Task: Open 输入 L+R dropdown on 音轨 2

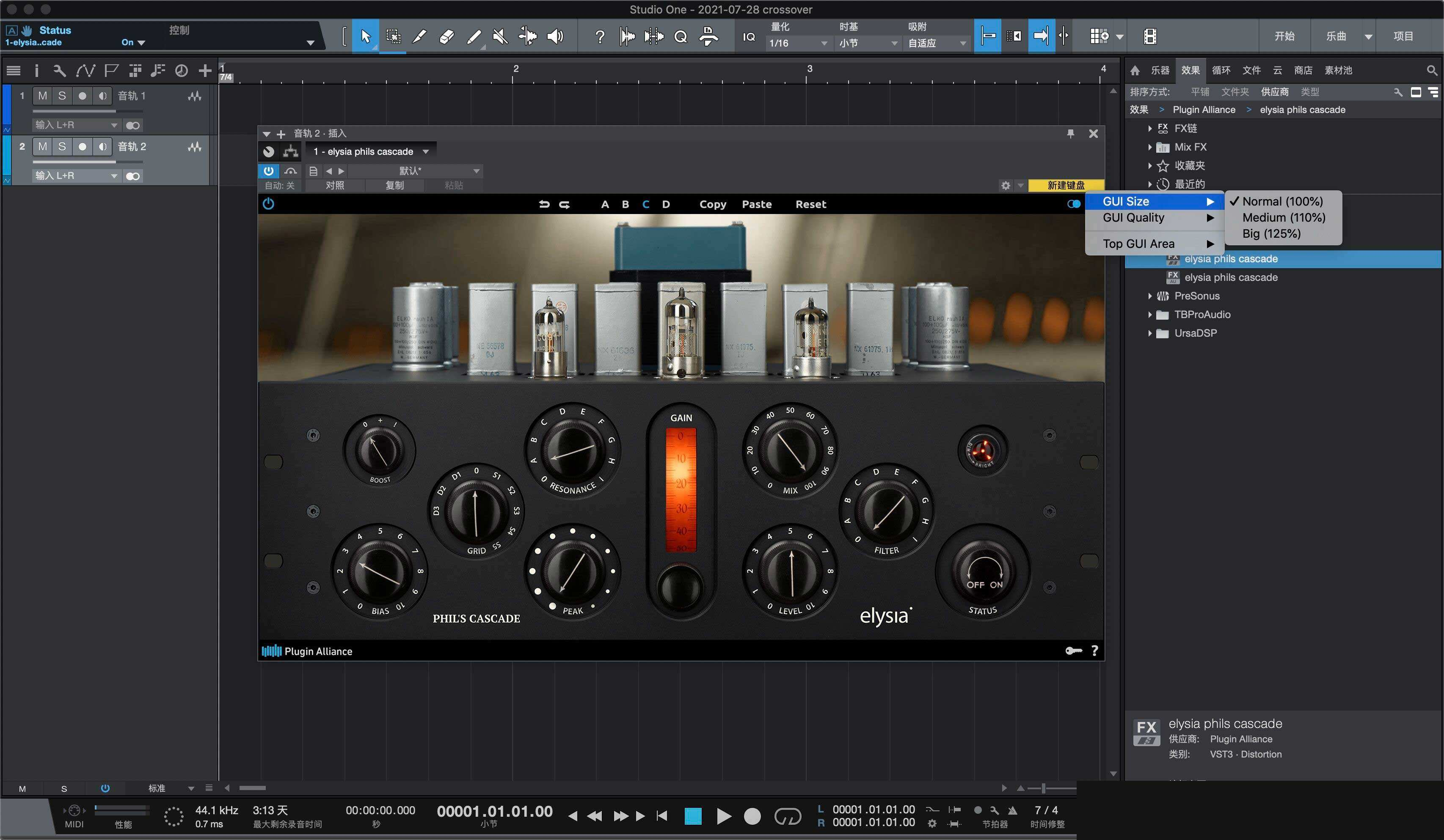Action: (77, 176)
